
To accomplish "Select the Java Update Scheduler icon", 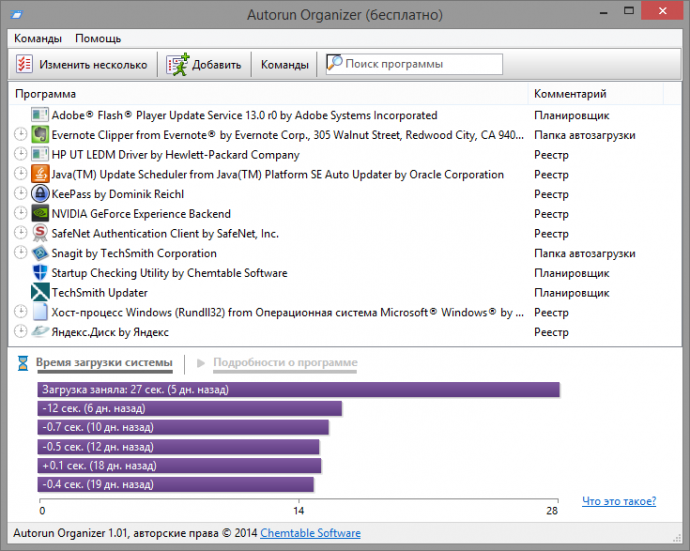I will pos(40,174).
